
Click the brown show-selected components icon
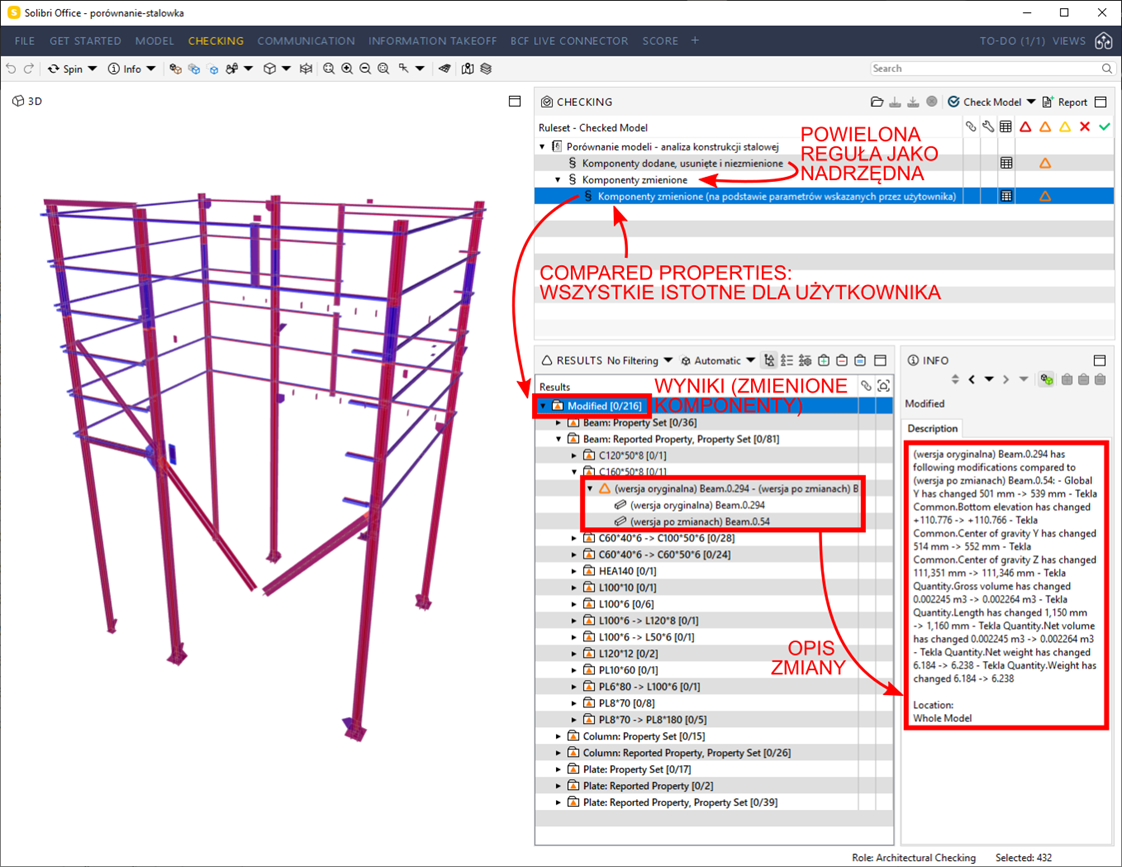[175, 69]
